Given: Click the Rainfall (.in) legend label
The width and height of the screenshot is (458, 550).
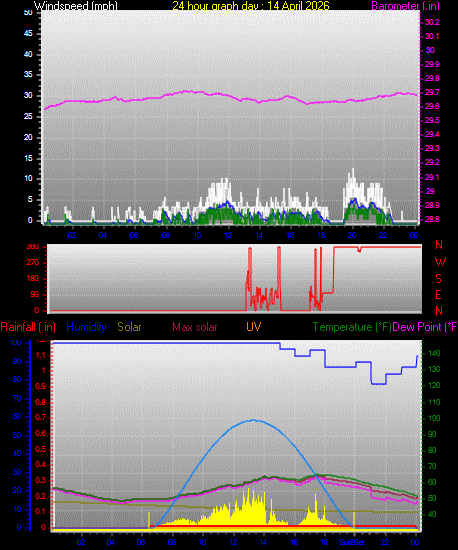Looking at the screenshot, I should pyautogui.click(x=28, y=327).
